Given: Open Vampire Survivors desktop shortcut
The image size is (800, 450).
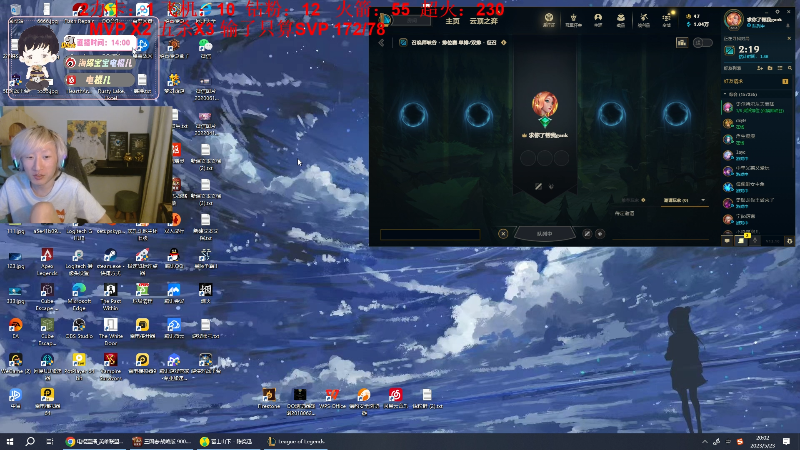Looking at the screenshot, I should point(110,365).
